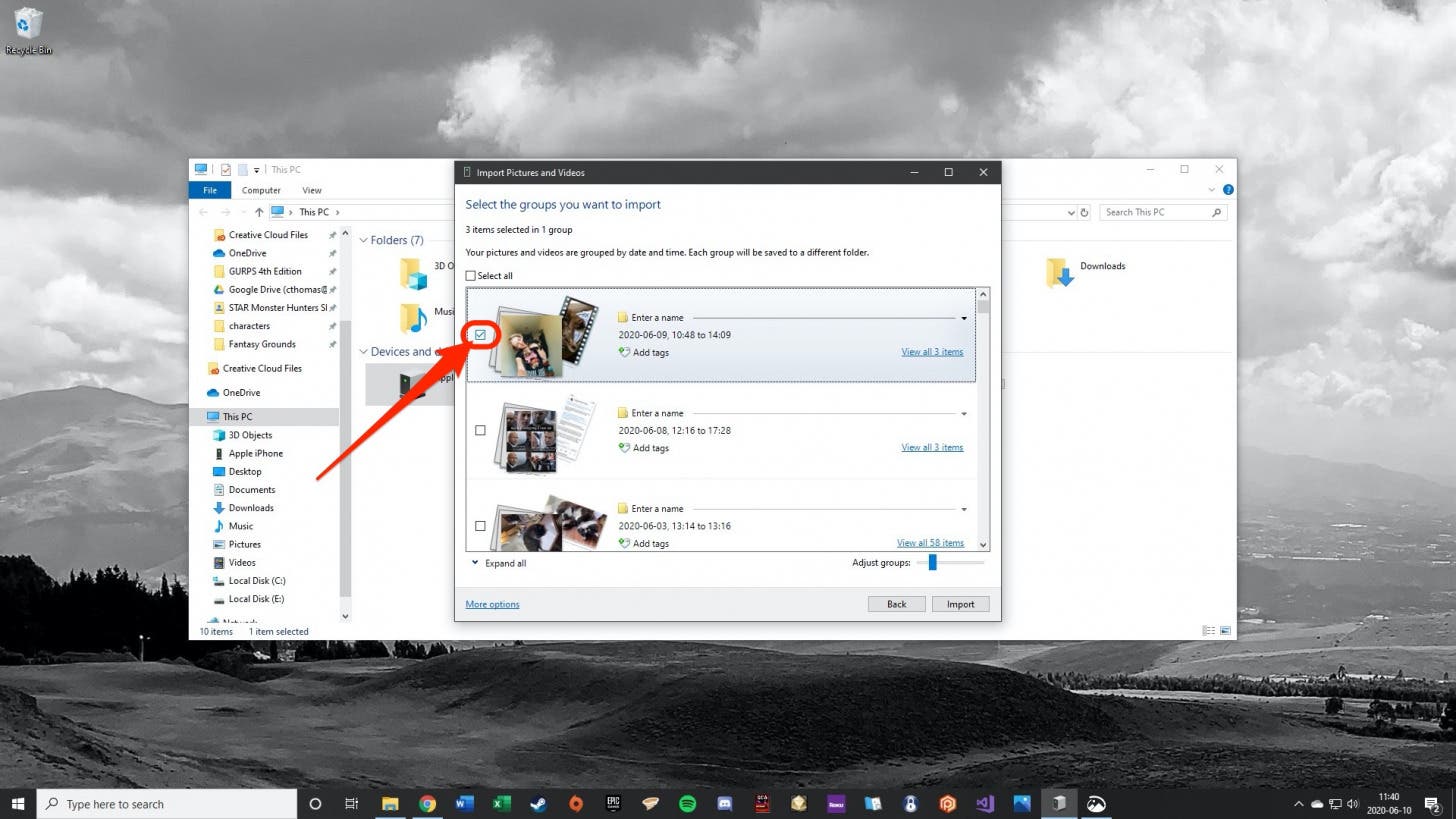Click the Import button
The height and width of the screenshot is (819, 1456).
(x=960, y=604)
